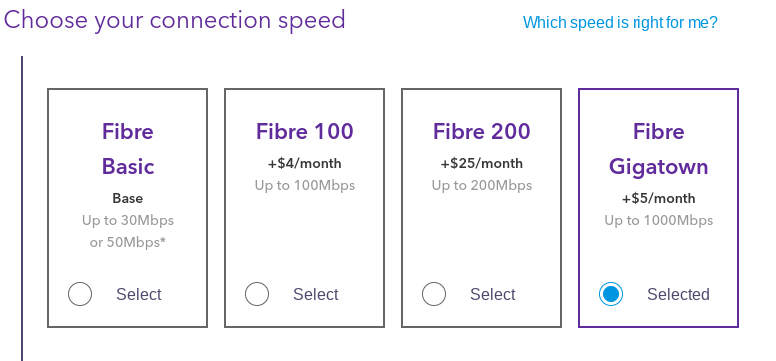Click the Up to 100Mbps description
Viewport: 776px width, 361px height.
[x=305, y=186]
